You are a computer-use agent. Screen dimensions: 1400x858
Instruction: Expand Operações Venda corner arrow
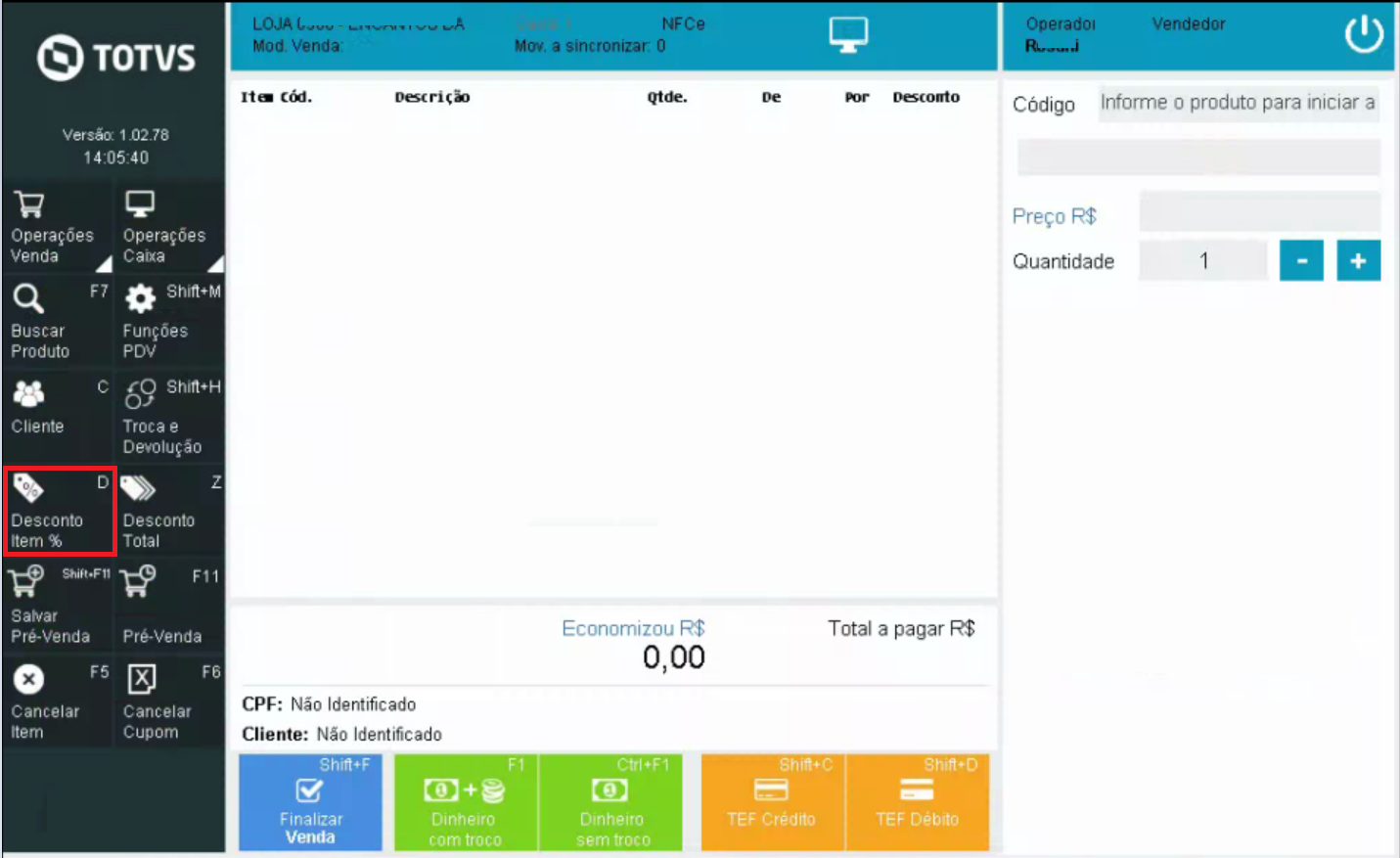click(105, 263)
